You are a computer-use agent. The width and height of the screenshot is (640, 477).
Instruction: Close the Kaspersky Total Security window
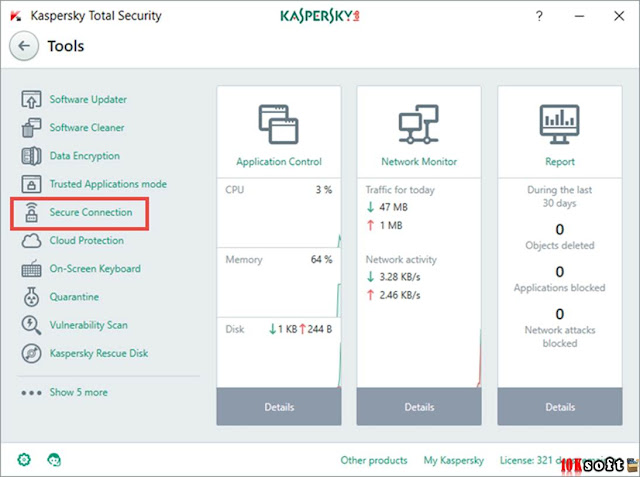(x=619, y=16)
